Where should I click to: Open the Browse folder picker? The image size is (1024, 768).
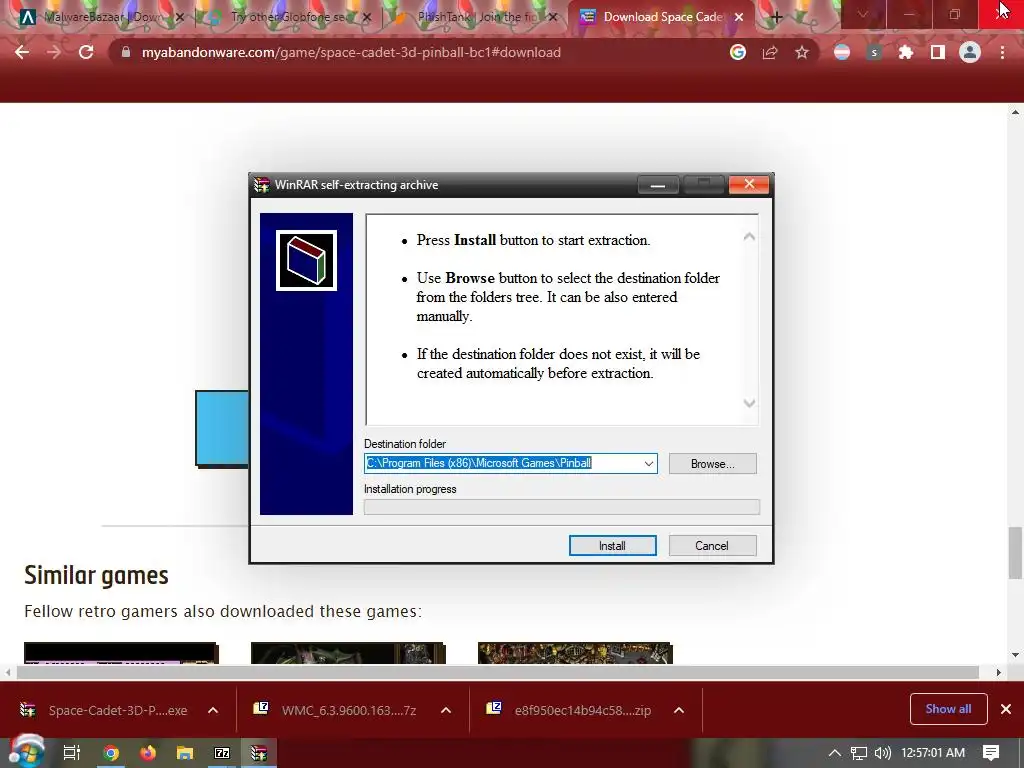click(x=712, y=464)
